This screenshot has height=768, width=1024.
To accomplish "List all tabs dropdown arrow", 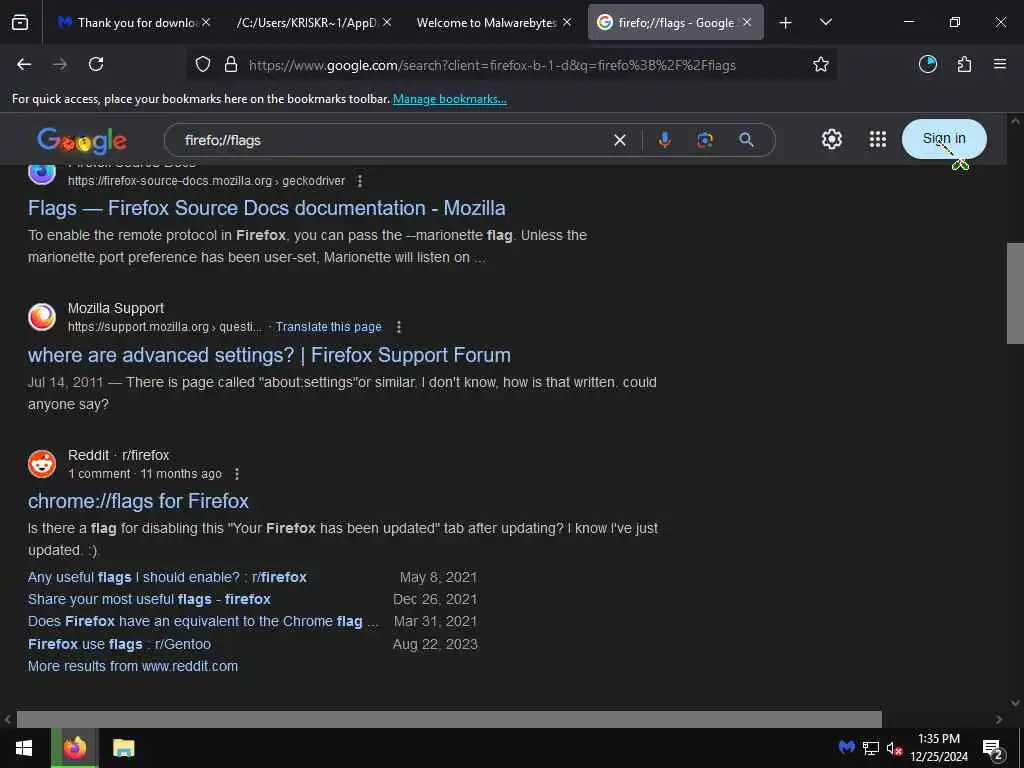I will tap(825, 22).
